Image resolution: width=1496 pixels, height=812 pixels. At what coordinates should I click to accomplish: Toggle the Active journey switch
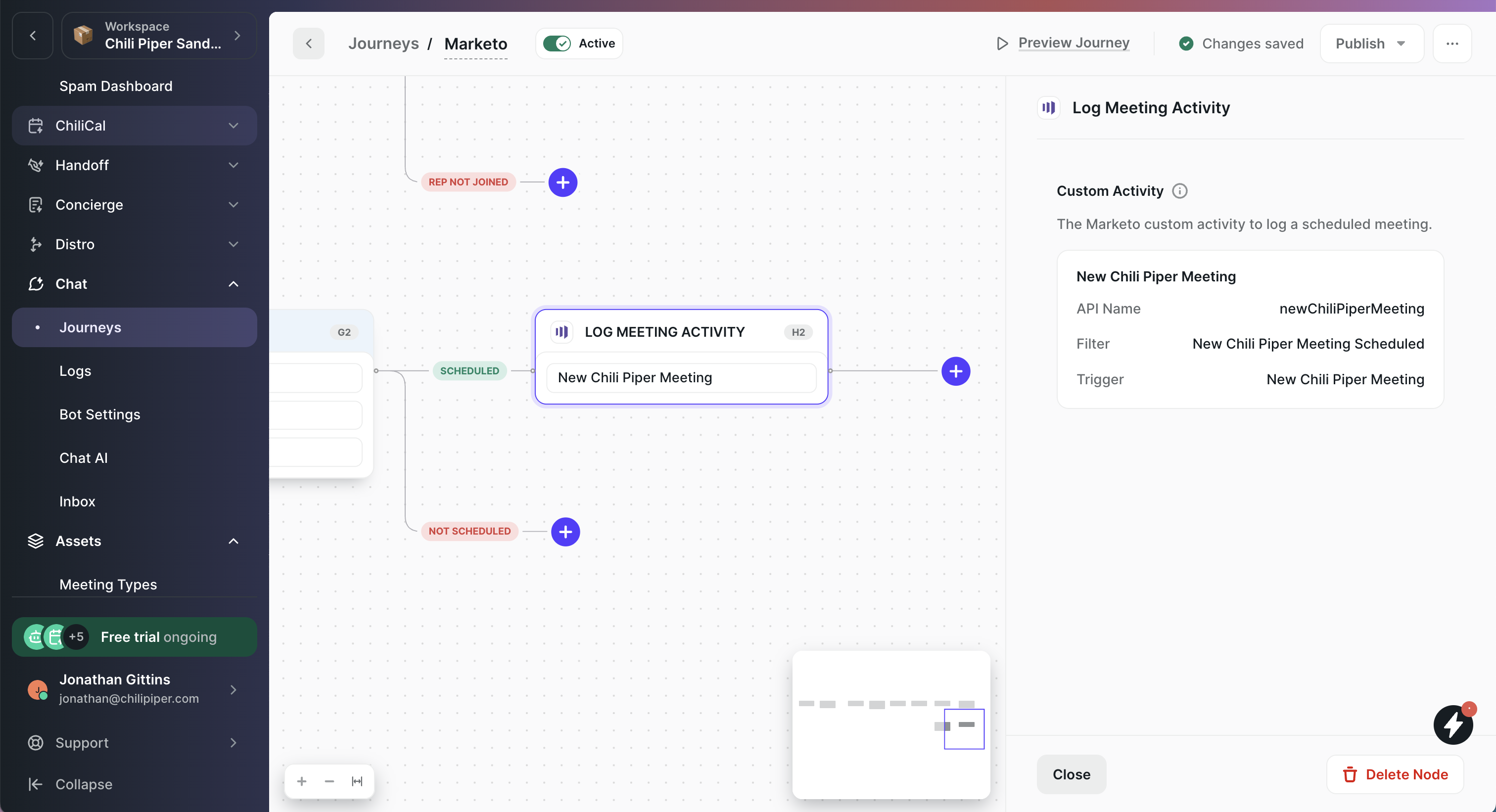point(557,44)
